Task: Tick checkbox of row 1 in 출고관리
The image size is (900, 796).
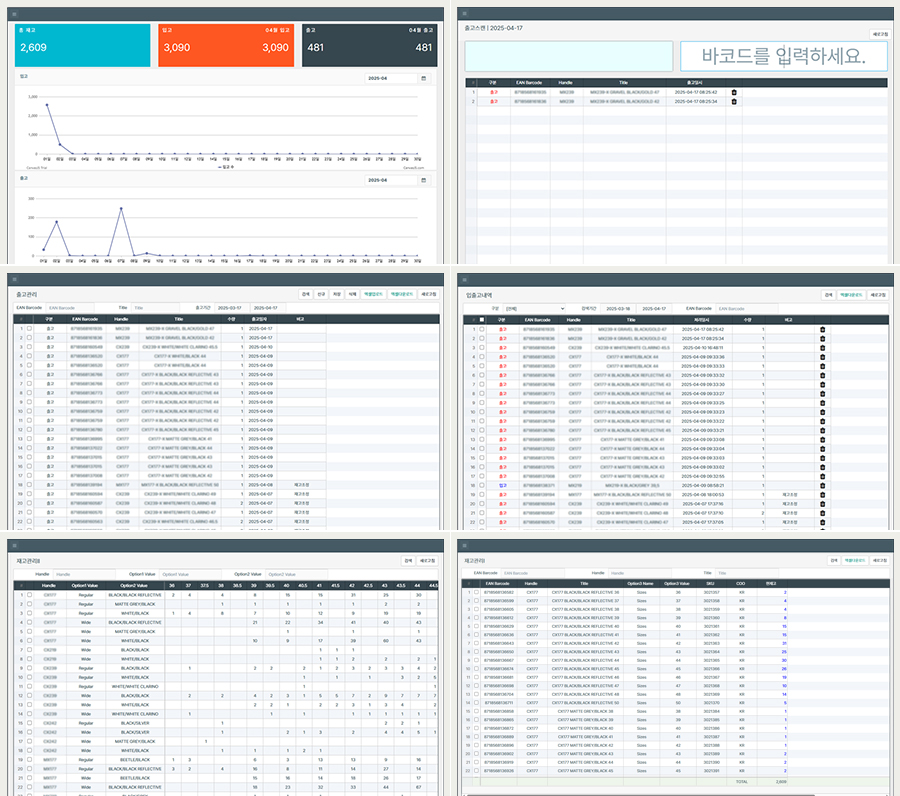Action: 29,329
